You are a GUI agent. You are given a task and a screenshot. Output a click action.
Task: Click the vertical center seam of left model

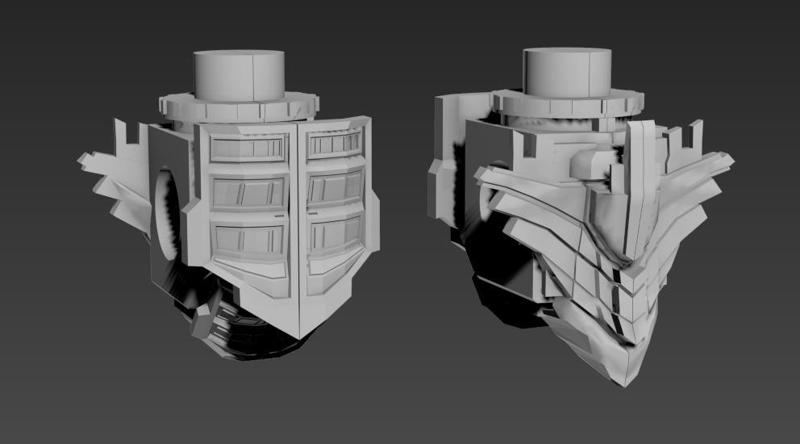[297, 230]
